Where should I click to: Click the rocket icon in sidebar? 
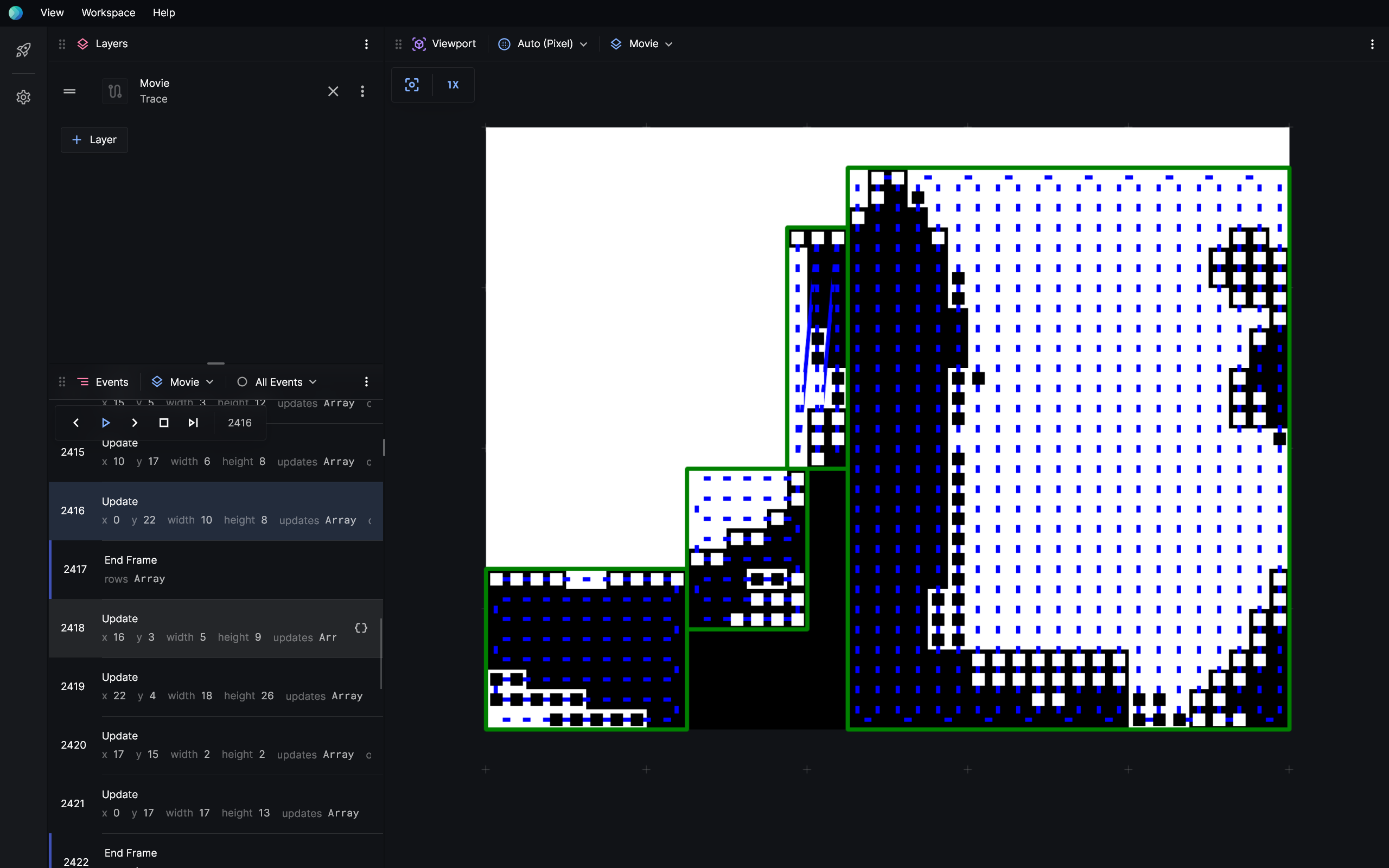(x=23, y=50)
